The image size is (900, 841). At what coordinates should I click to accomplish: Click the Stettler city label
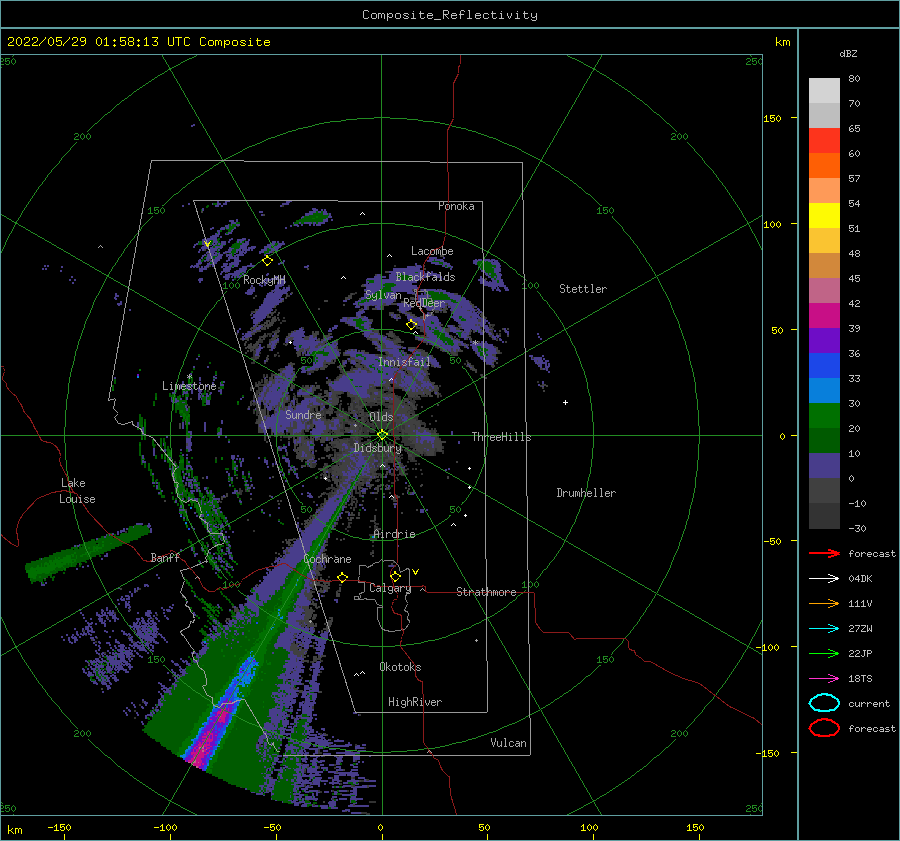[x=583, y=289]
